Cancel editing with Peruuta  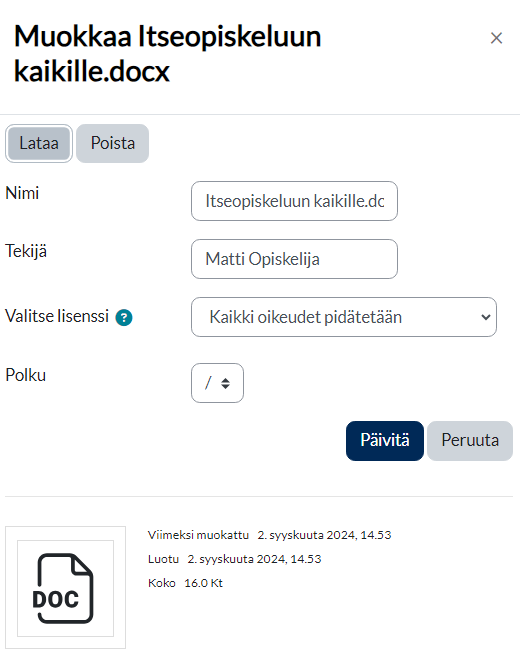click(470, 441)
